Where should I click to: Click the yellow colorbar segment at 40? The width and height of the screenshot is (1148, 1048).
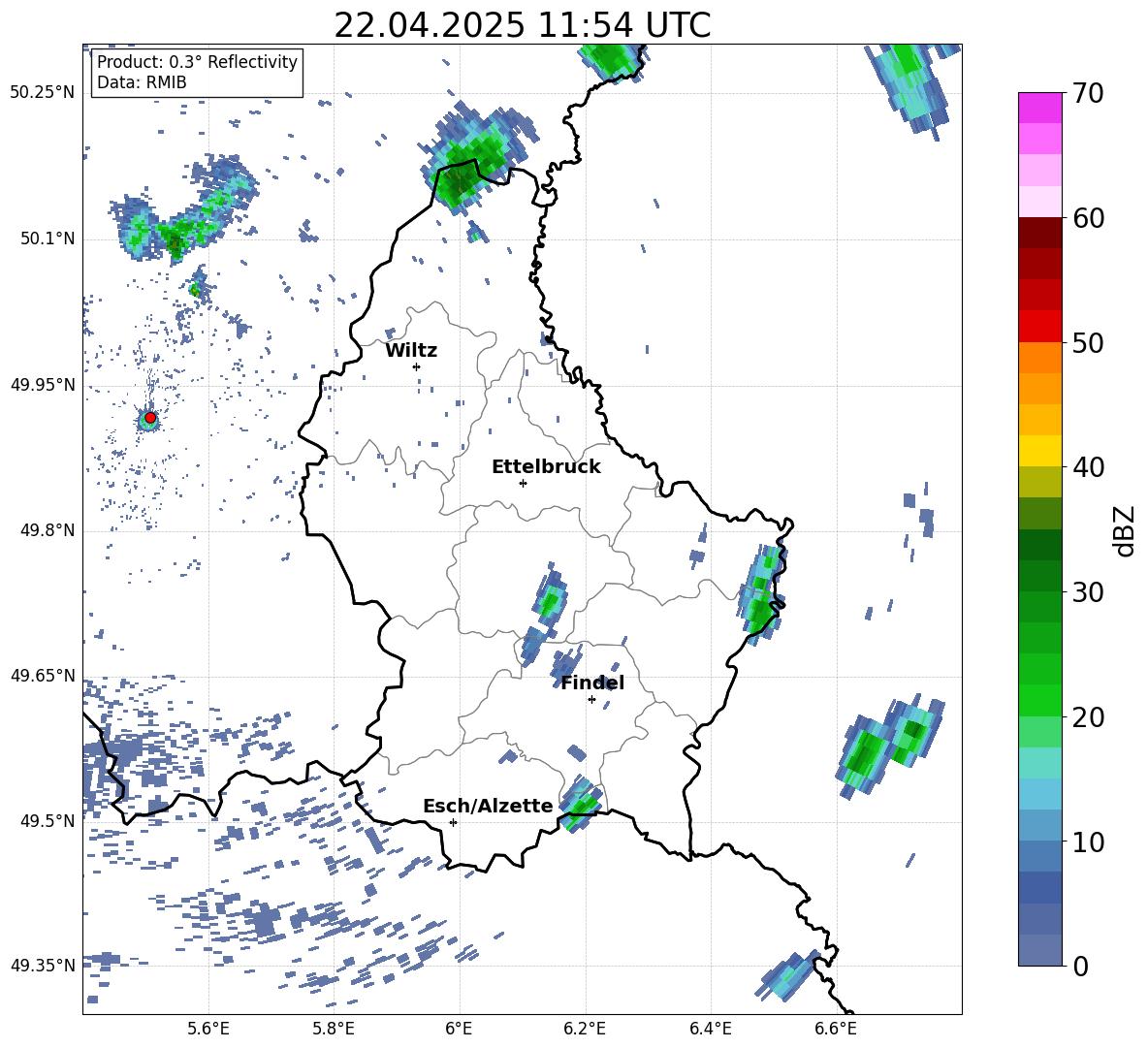tap(1039, 451)
